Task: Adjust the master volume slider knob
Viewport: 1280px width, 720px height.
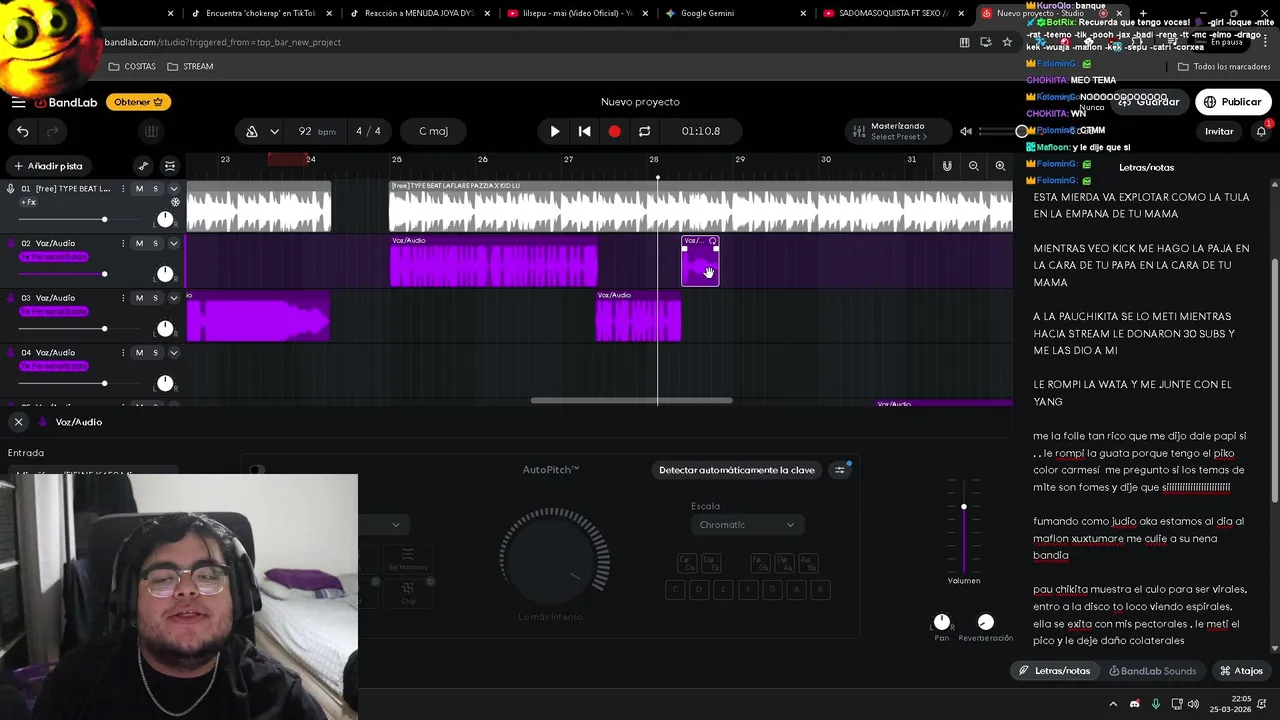Action: point(1021,131)
